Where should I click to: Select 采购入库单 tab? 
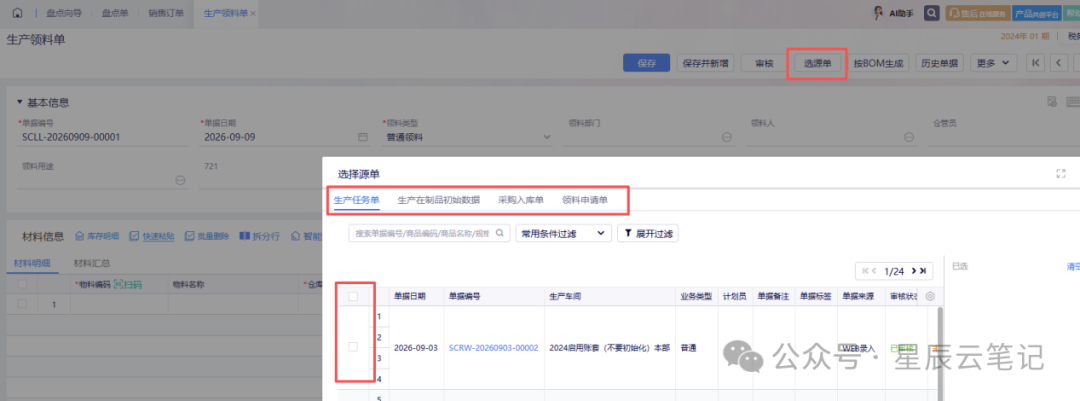(x=521, y=200)
